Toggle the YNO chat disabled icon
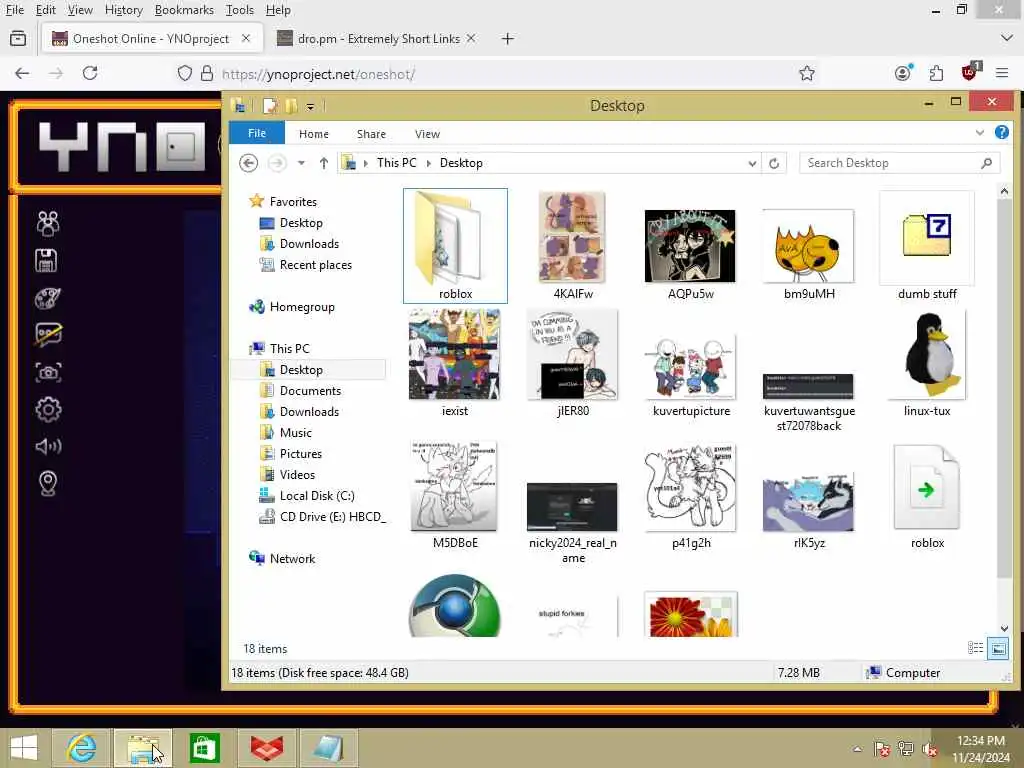Screen dimensions: 1024x768 pos(48,334)
